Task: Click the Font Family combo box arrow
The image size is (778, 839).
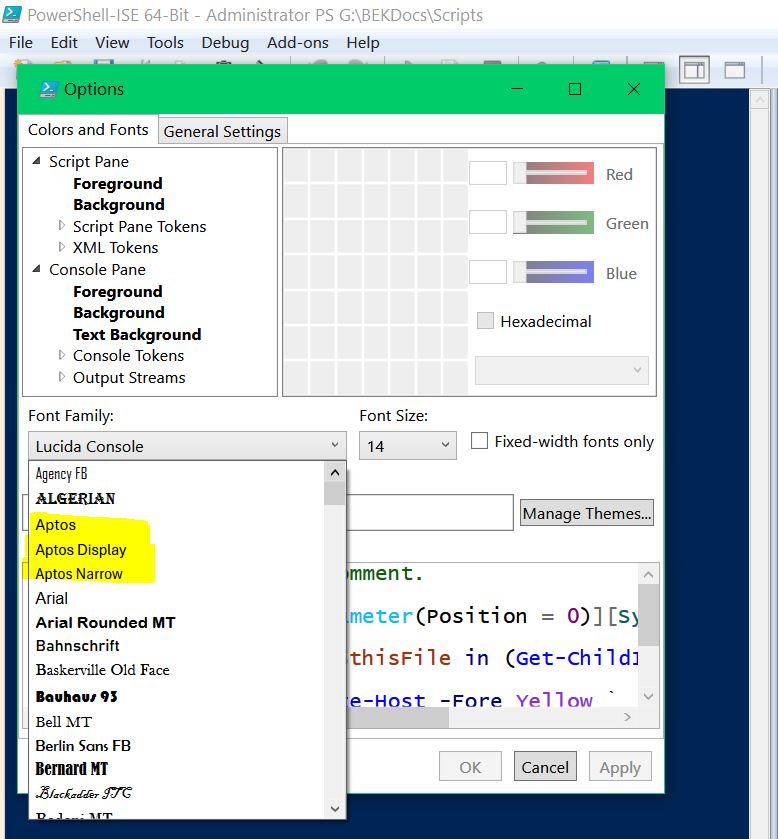Action: [334, 446]
